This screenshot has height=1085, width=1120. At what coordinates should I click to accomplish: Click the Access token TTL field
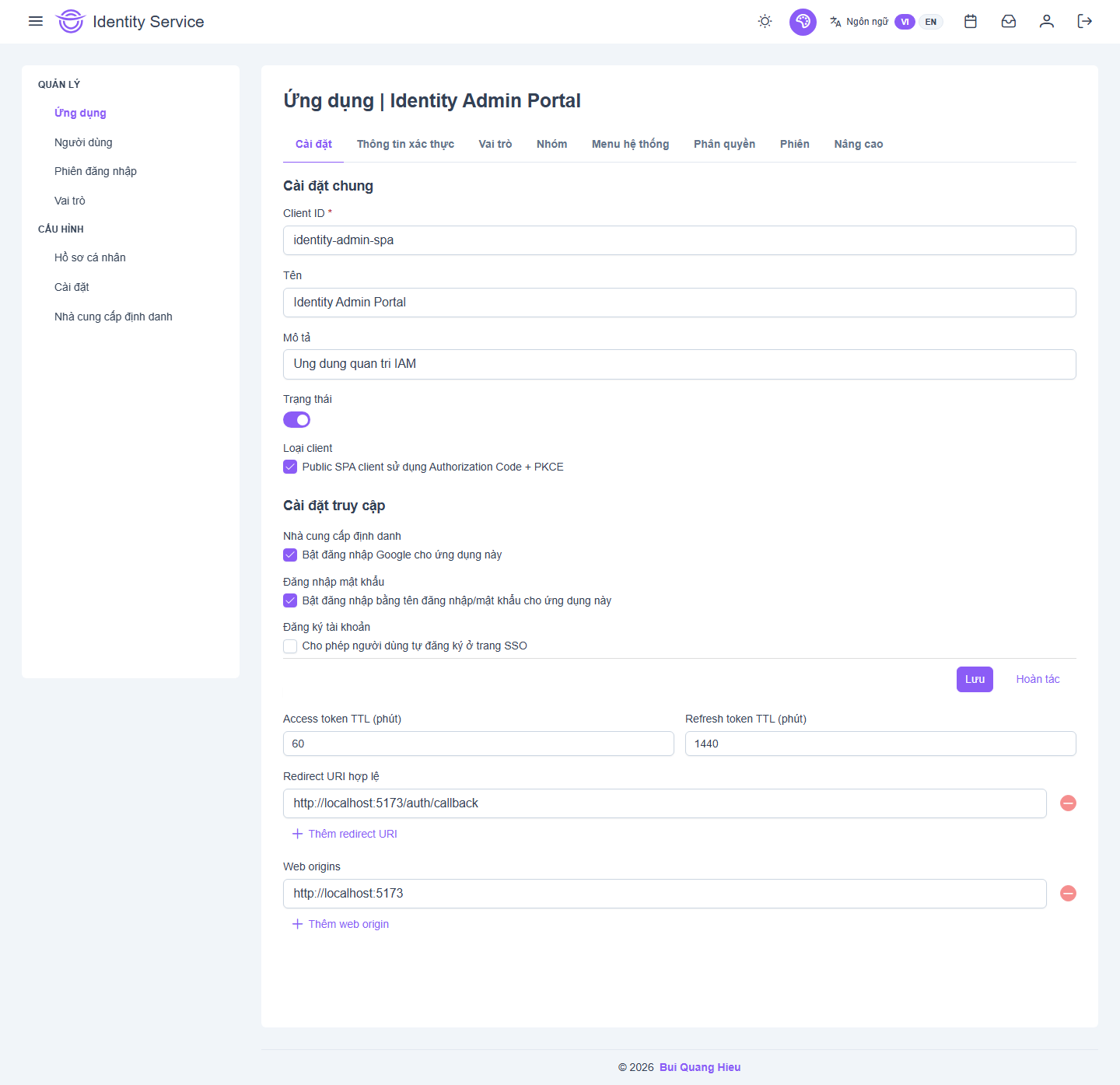point(478,744)
